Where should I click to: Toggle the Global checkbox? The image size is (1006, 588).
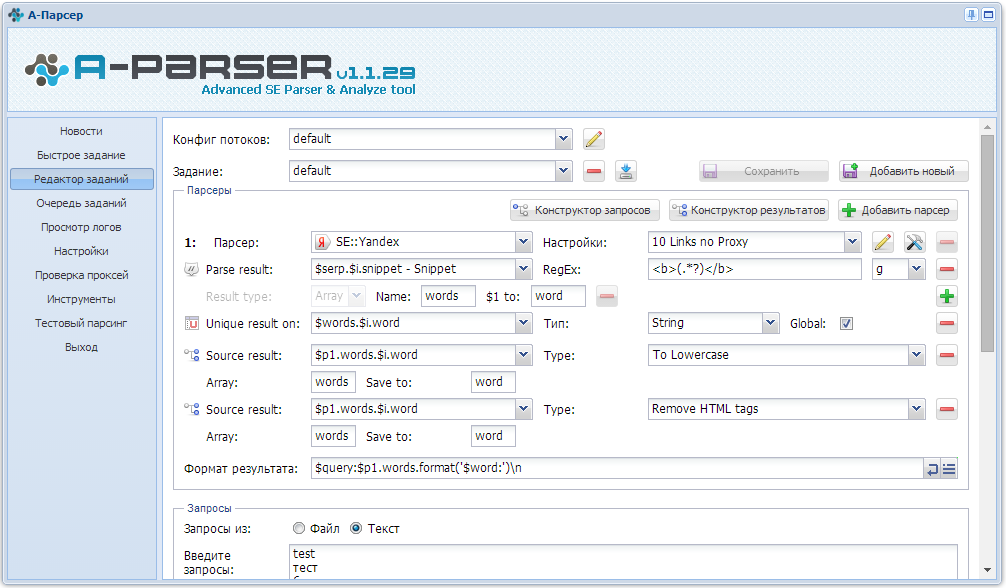pyautogui.click(x=846, y=324)
